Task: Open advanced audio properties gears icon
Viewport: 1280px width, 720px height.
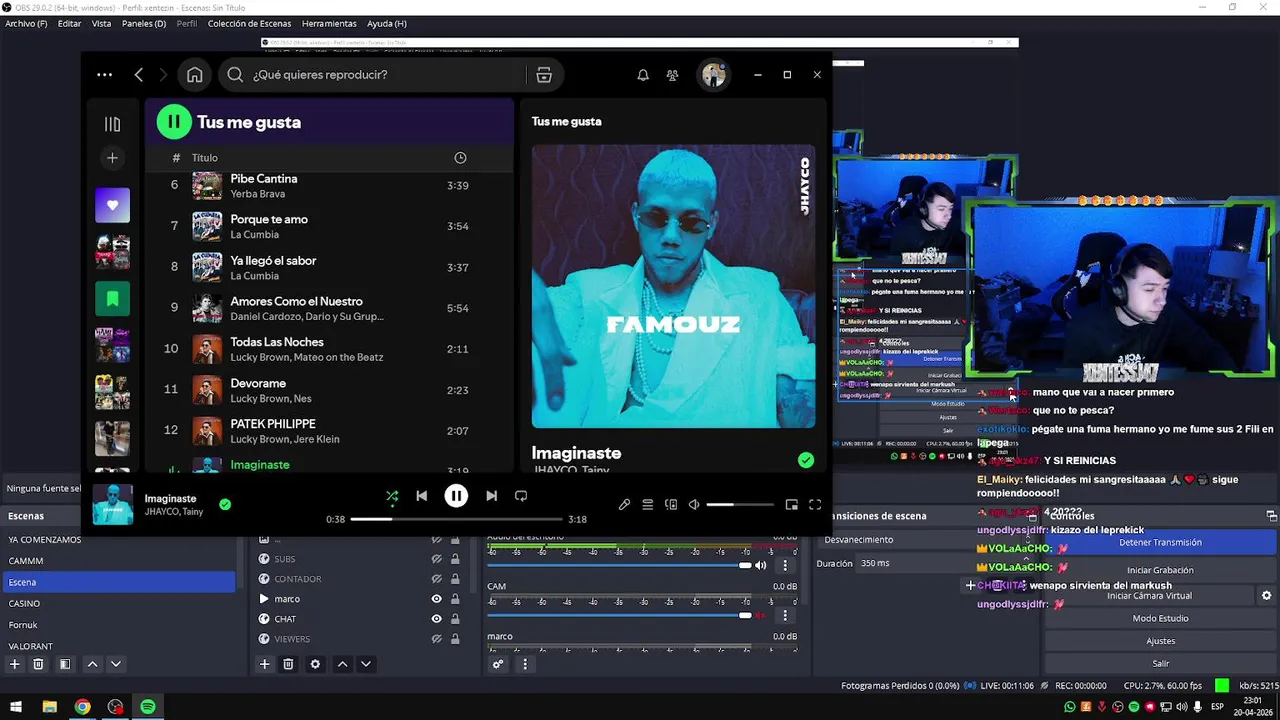Action: point(498,664)
